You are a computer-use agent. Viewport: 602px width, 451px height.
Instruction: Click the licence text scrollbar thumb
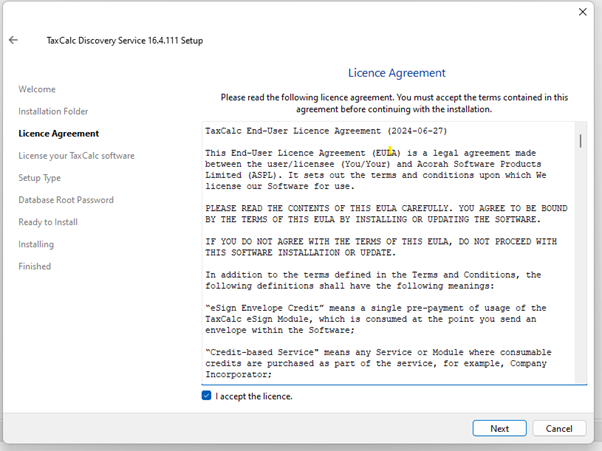click(x=580, y=140)
